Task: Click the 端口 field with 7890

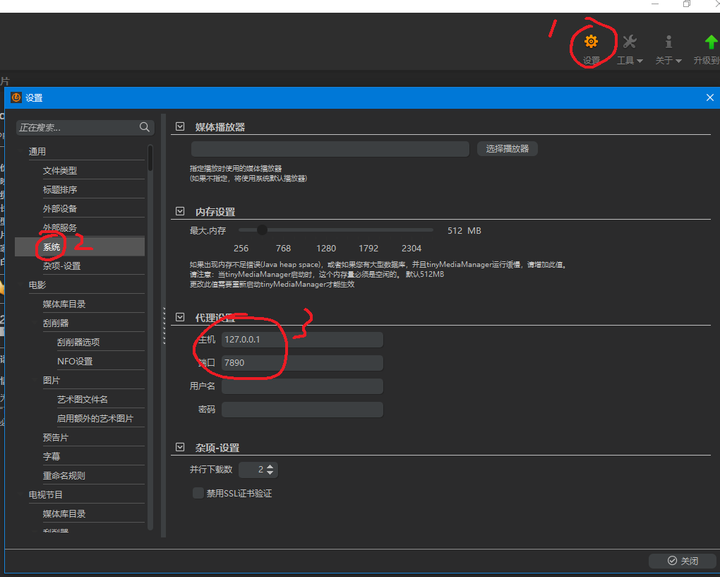Action: coord(302,363)
